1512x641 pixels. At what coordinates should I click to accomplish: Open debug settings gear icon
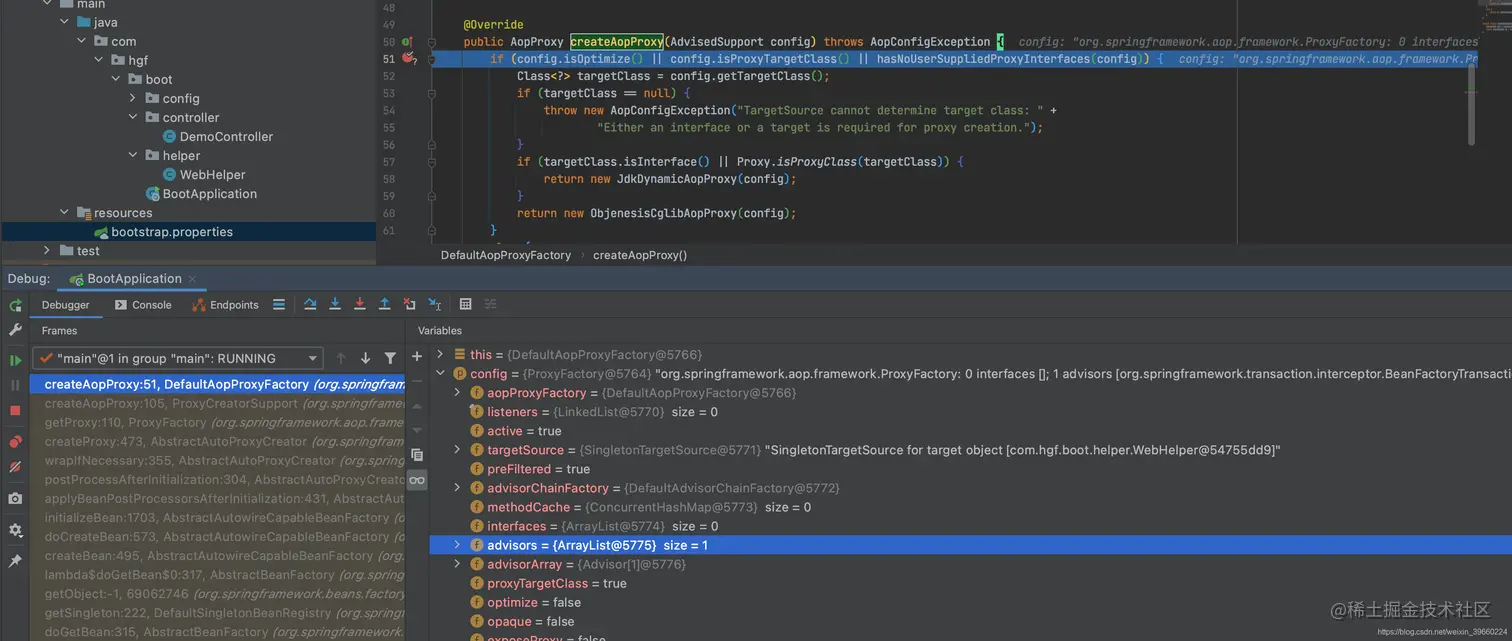15,530
